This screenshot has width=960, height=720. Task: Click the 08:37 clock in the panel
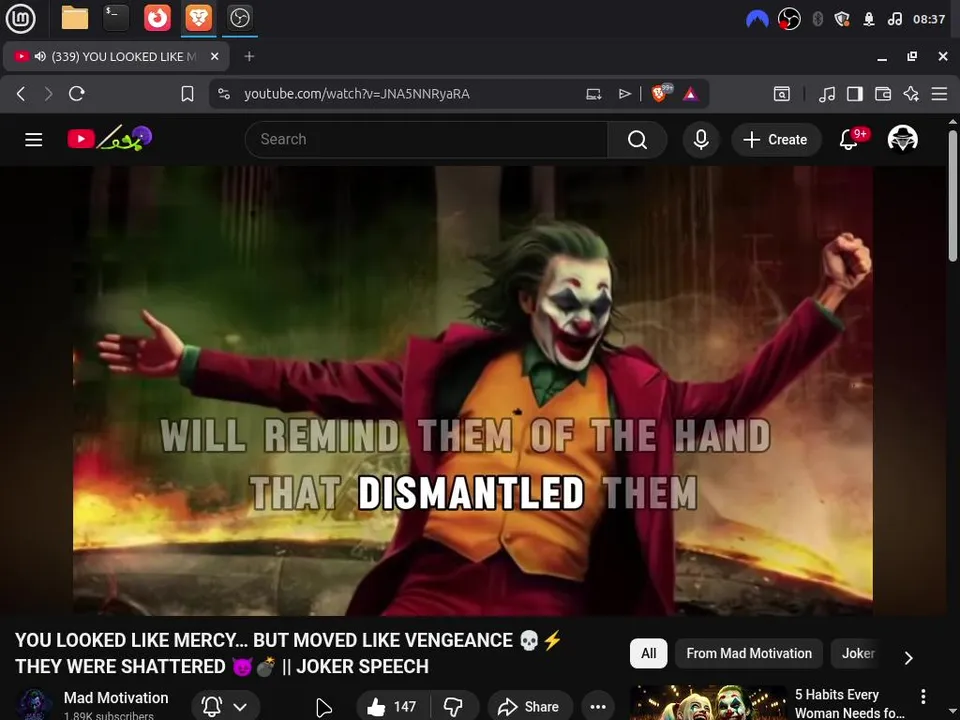929,19
